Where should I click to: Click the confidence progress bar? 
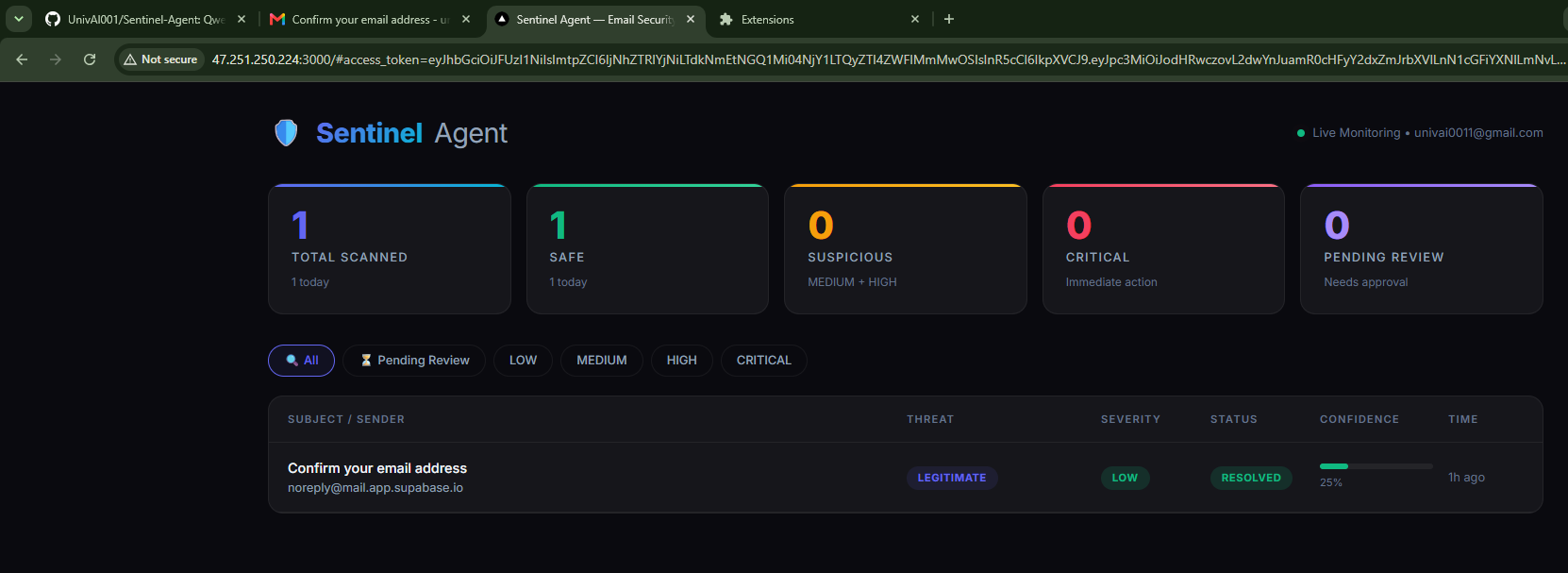pyautogui.click(x=1376, y=466)
